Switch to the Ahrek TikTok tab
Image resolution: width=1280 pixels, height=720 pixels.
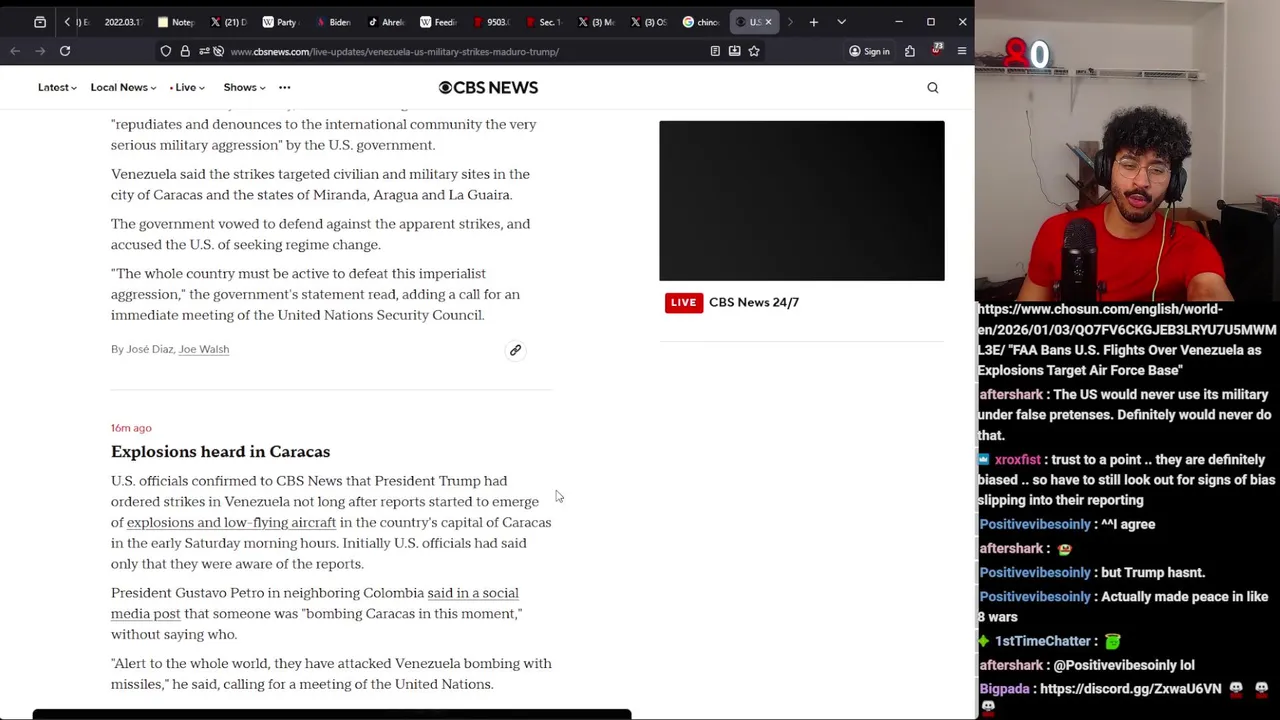pyautogui.click(x=385, y=22)
